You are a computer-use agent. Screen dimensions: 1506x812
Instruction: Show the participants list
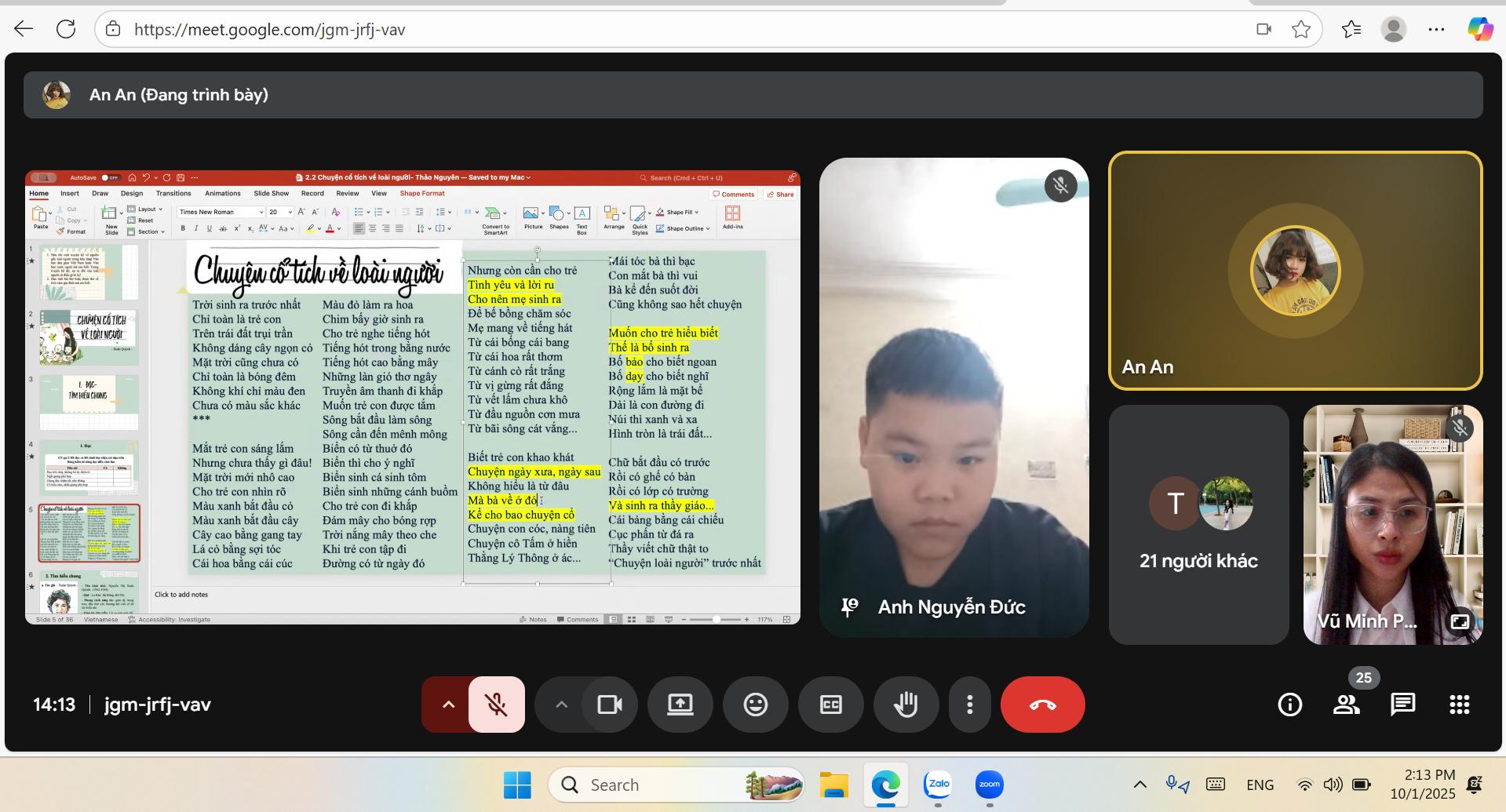click(x=1347, y=705)
